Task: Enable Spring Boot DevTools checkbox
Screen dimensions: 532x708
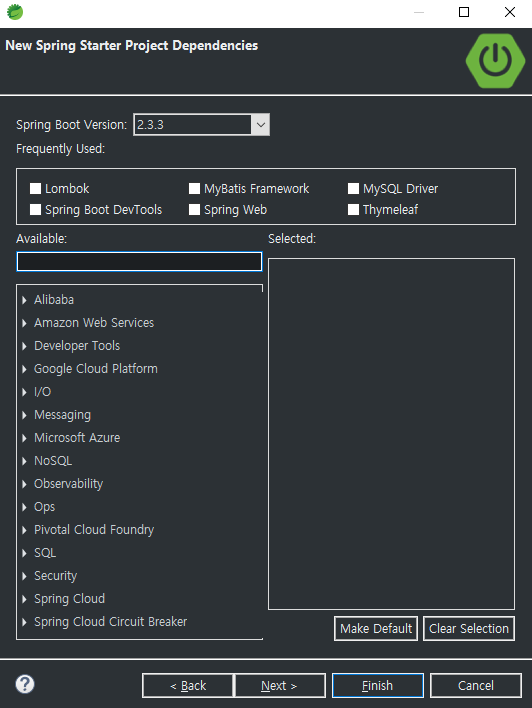Action: (35, 210)
